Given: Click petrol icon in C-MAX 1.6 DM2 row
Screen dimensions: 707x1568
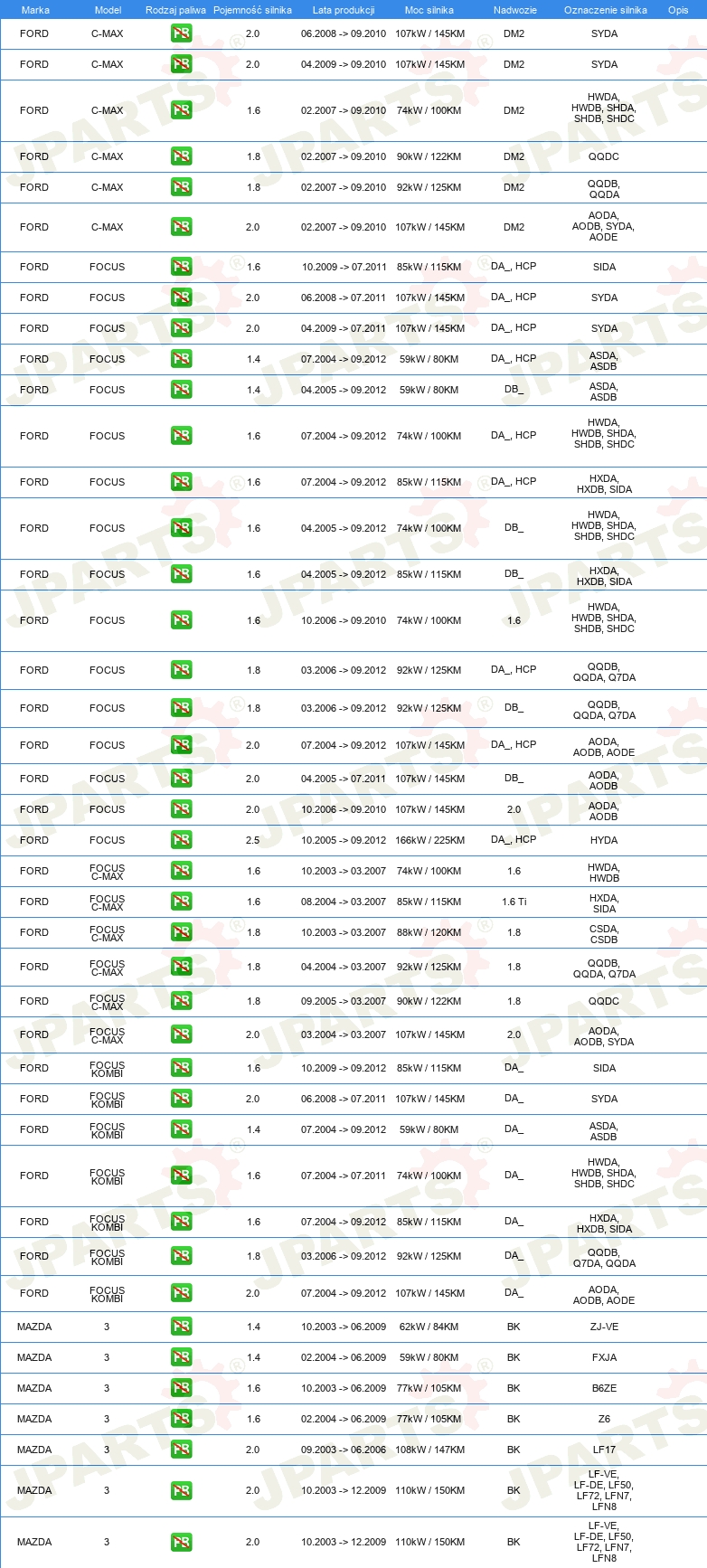Looking at the screenshot, I should [x=181, y=110].
